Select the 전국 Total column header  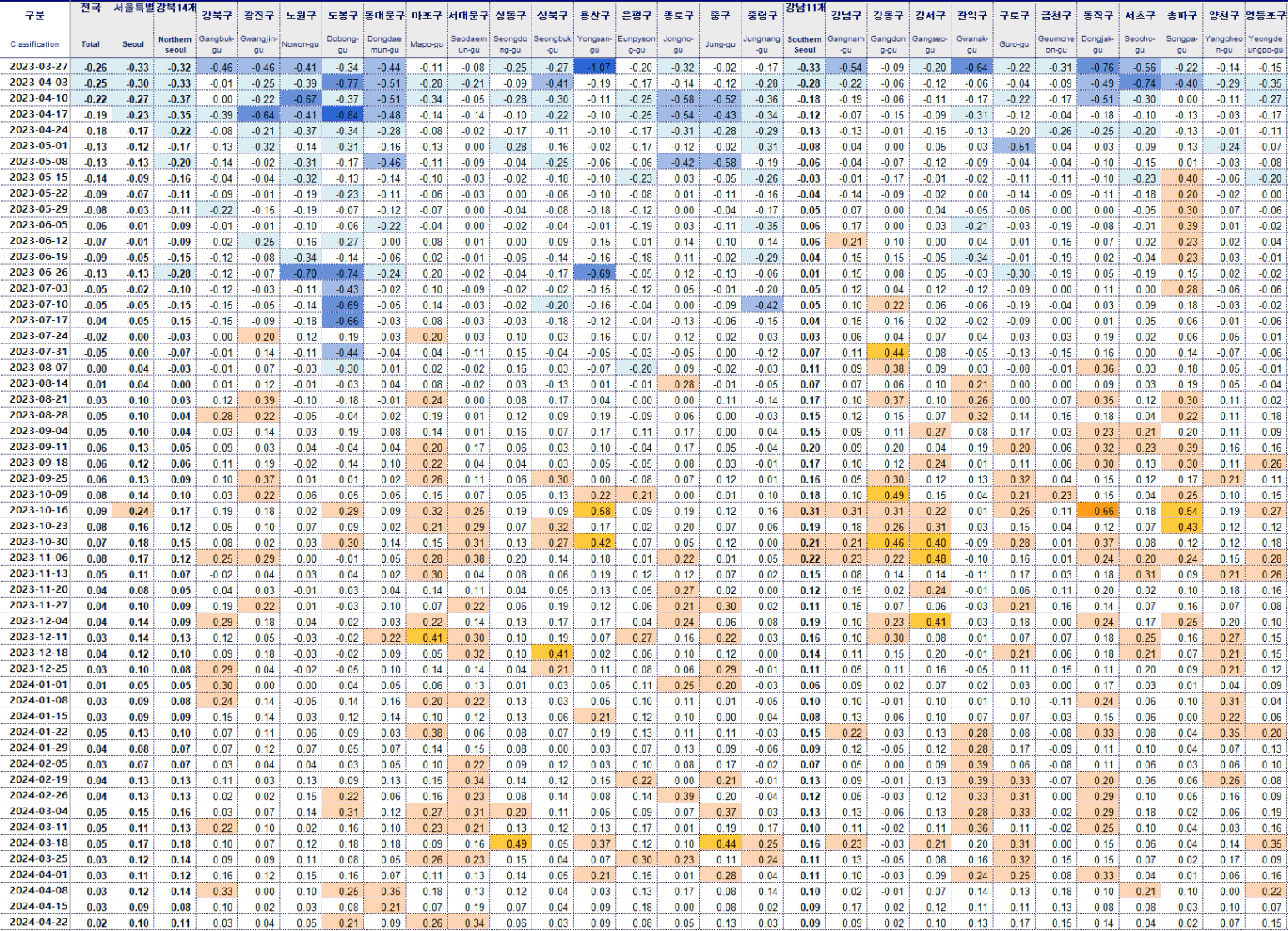[x=90, y=29]
